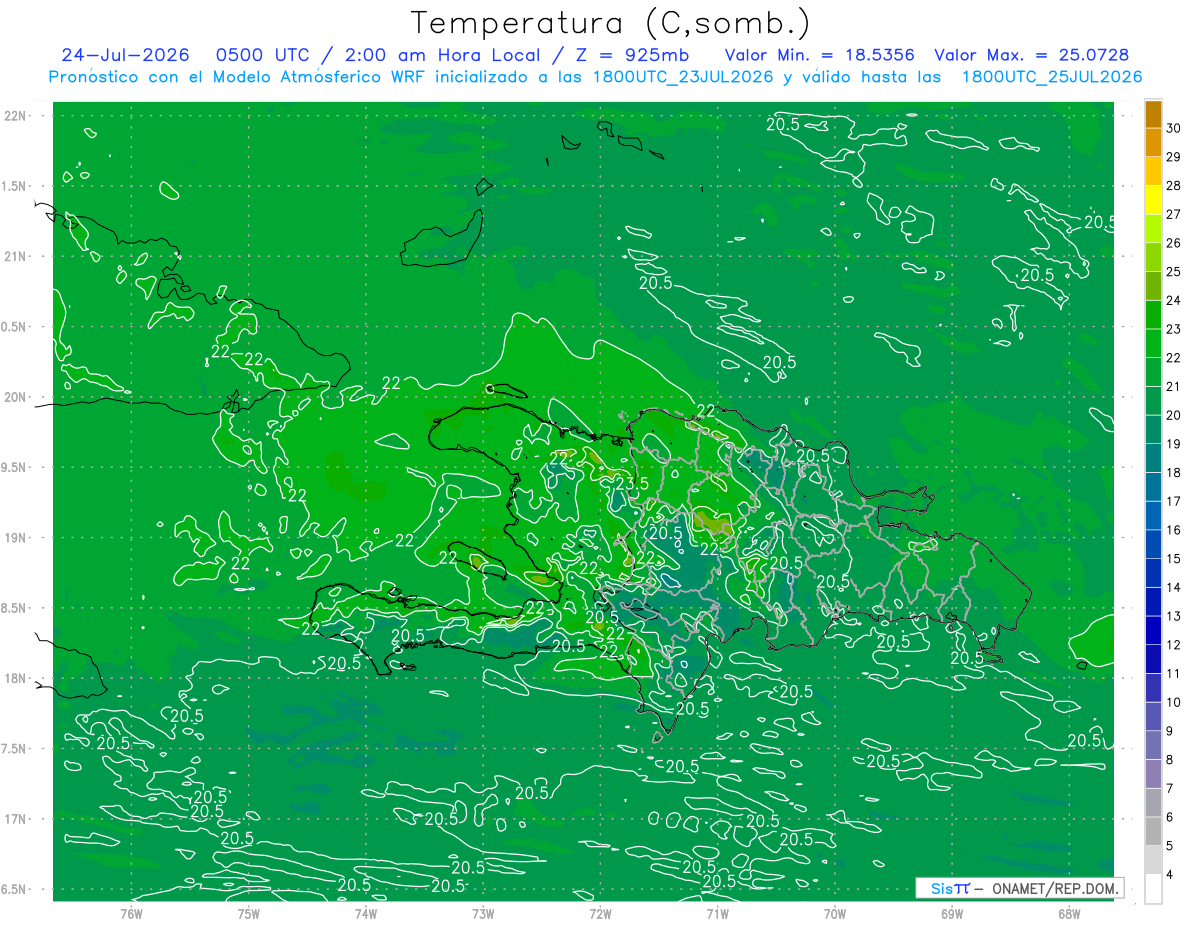Click 'Valor Min. = 18.5356' text
1200x927 pixels.
[819, 55]
